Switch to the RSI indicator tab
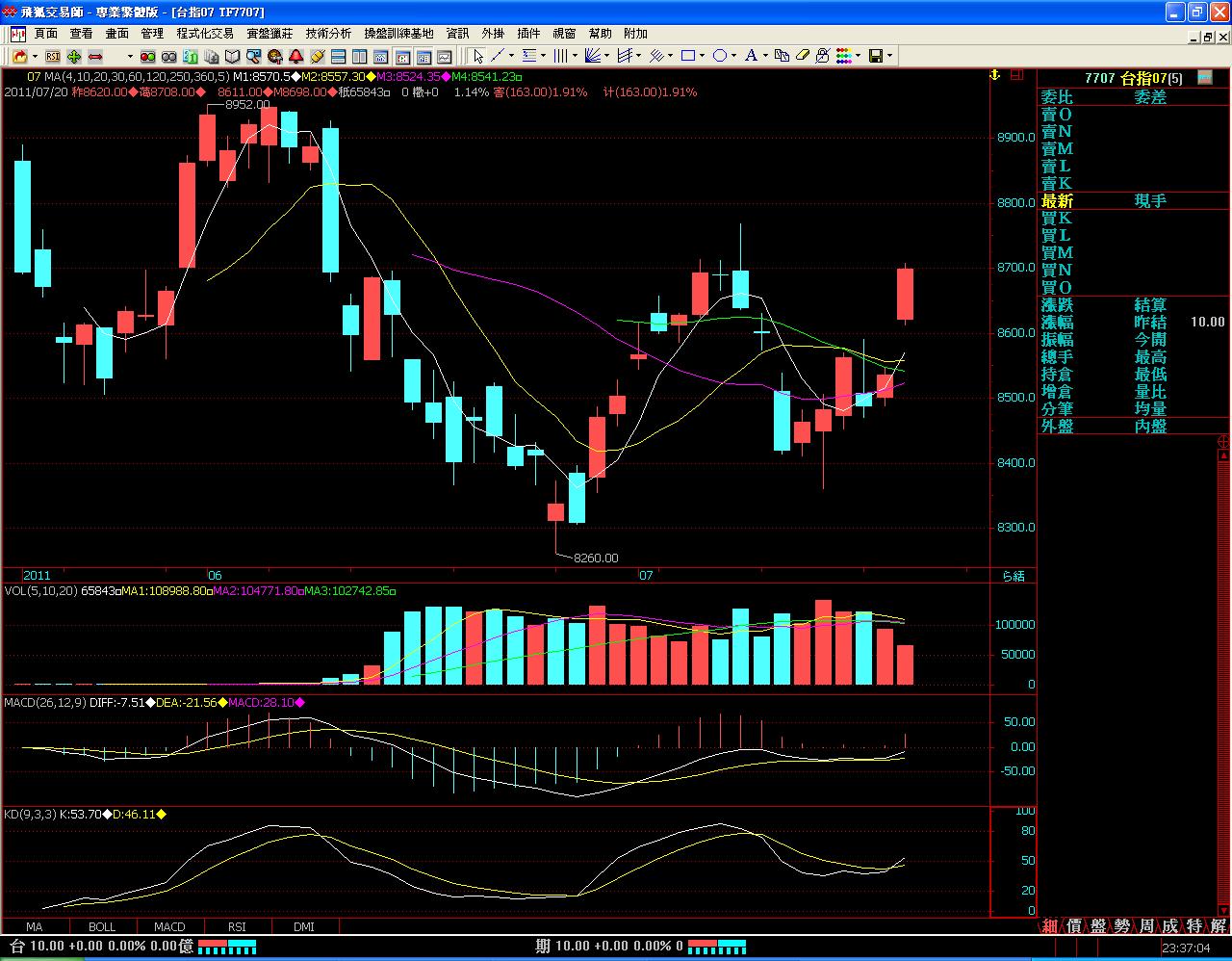Screen dimensions: 1232x961 tap(237, 926)
